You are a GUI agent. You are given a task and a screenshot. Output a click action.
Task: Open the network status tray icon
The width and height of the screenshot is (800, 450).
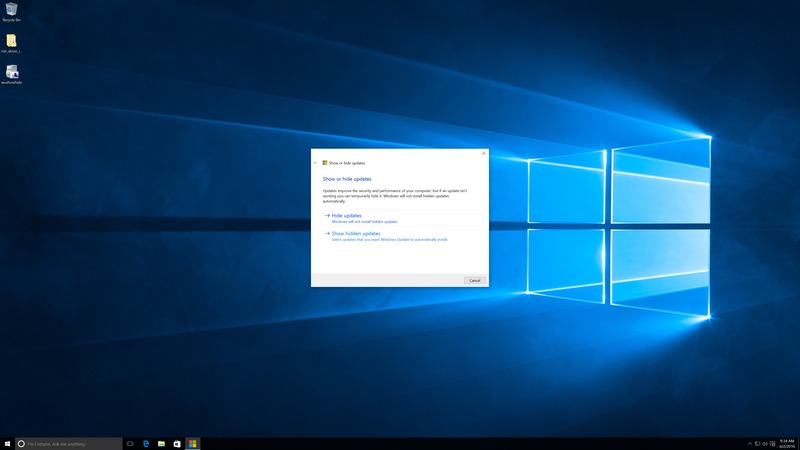(x=757, y=443)
